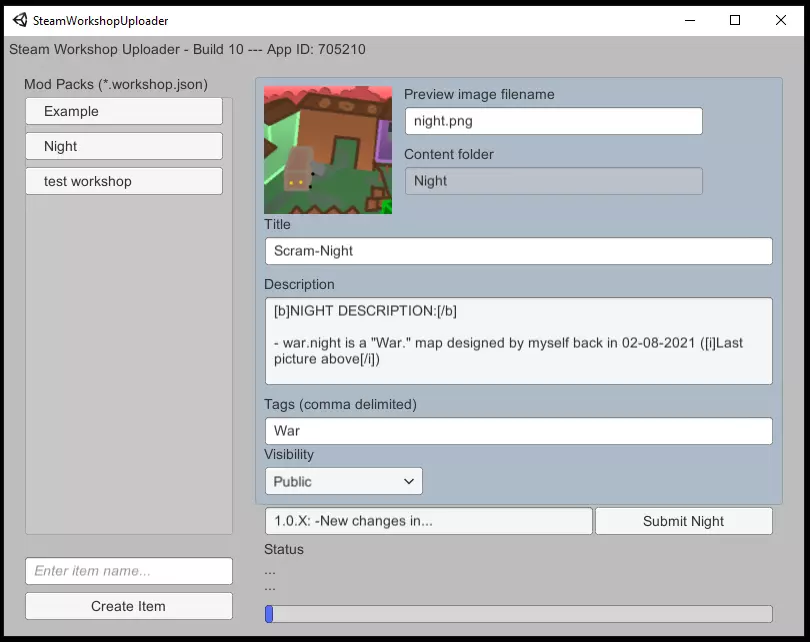
Task: Open the Visibility dropdown set to Public
Action: (x=344, y=481)
